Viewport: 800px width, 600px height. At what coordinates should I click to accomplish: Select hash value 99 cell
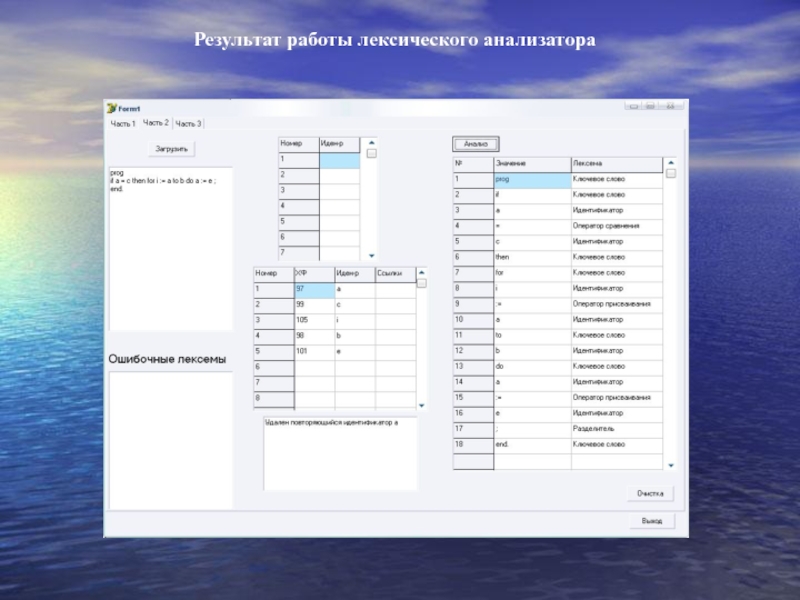click(315, 305)
